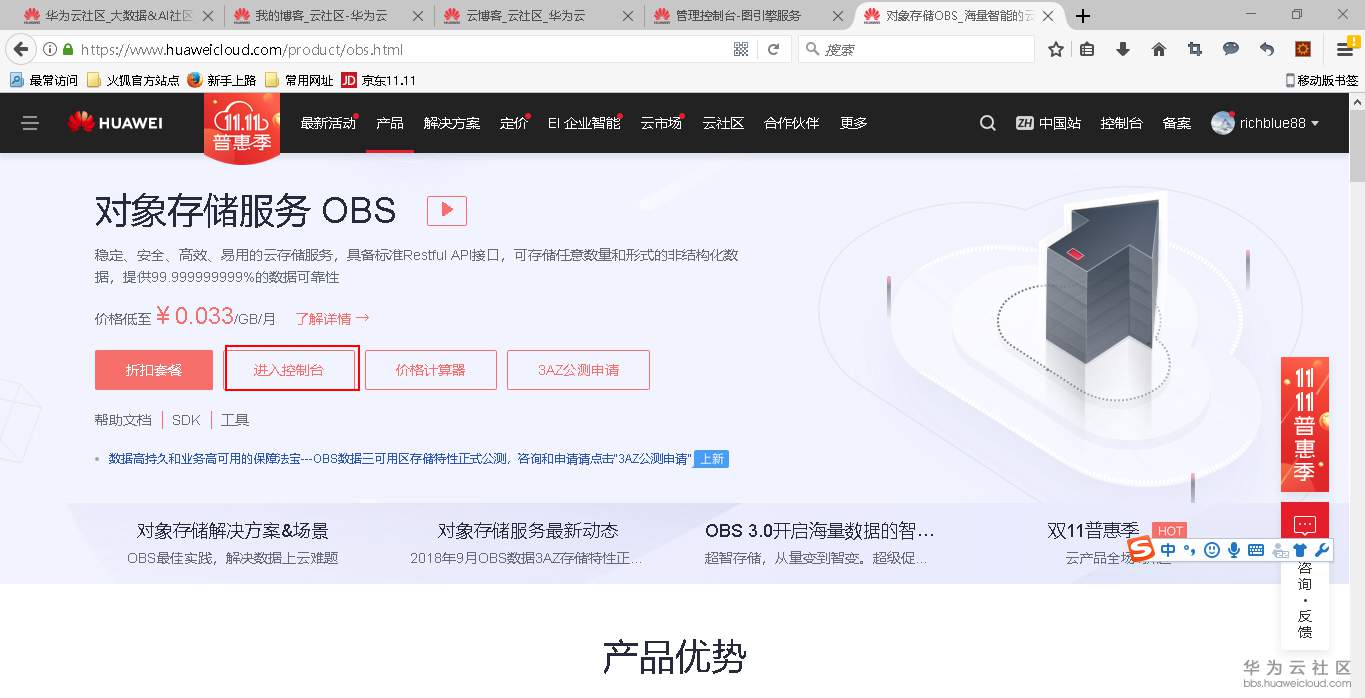Viewport: 1365px width, 698px height.
Task: Bookmark this page with the star icon
Action: pyautogui.click(x=1056, y=47)
